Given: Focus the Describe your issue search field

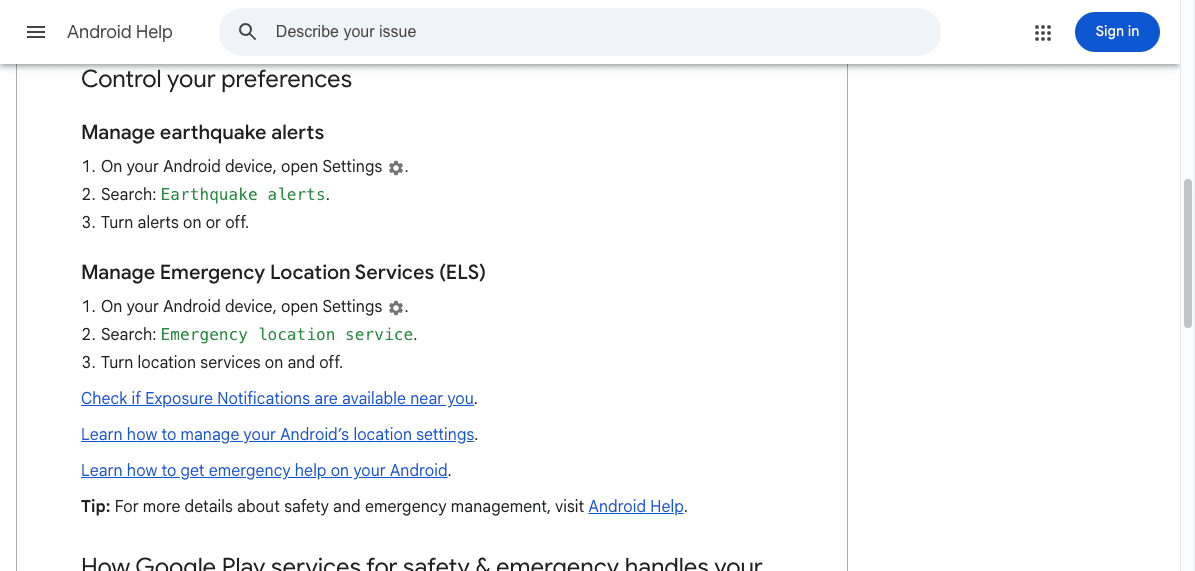Looking at the screenshot, I should point(579,32).
